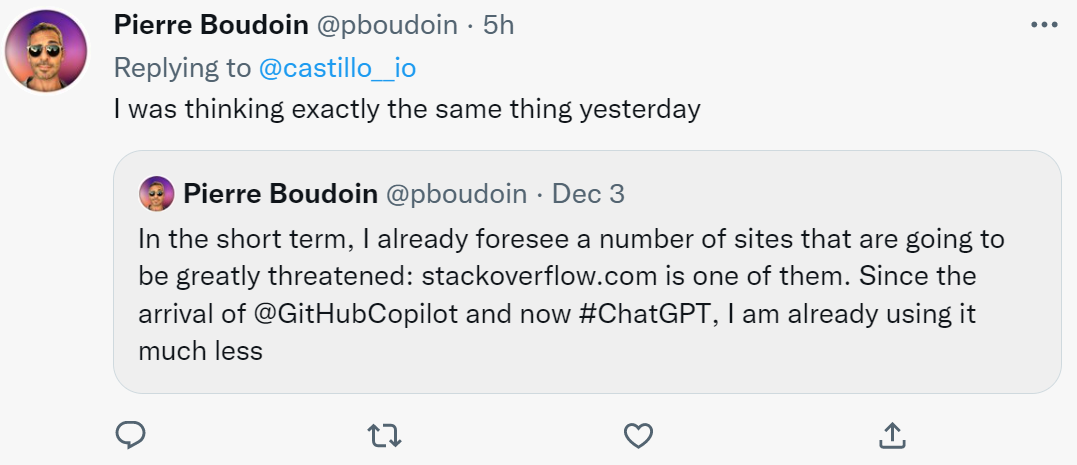1077x465 pixels.
Task: Click the reply text "I was thinking exactly the same"
Action: click(x=308, y=110)
